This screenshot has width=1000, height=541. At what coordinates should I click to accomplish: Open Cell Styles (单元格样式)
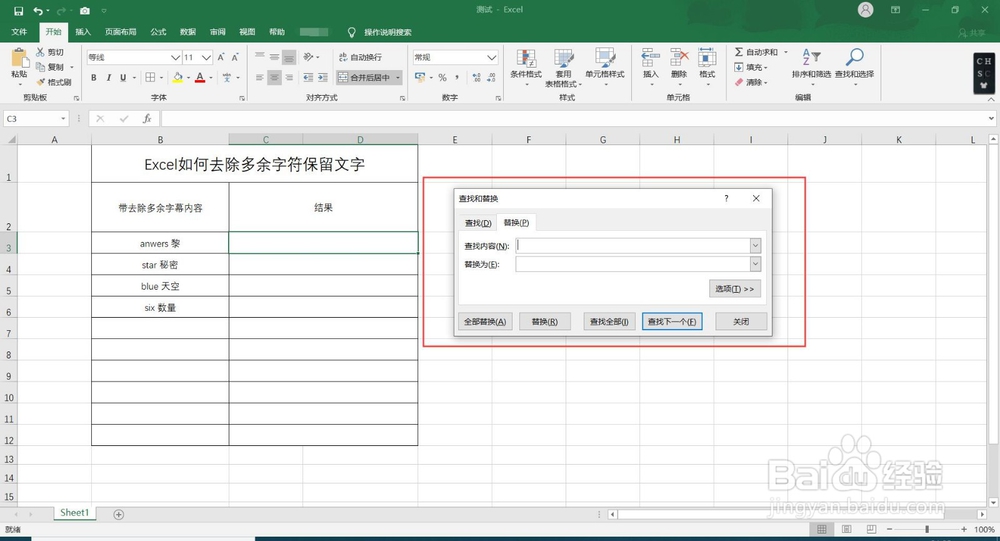[x=605, y=66]
